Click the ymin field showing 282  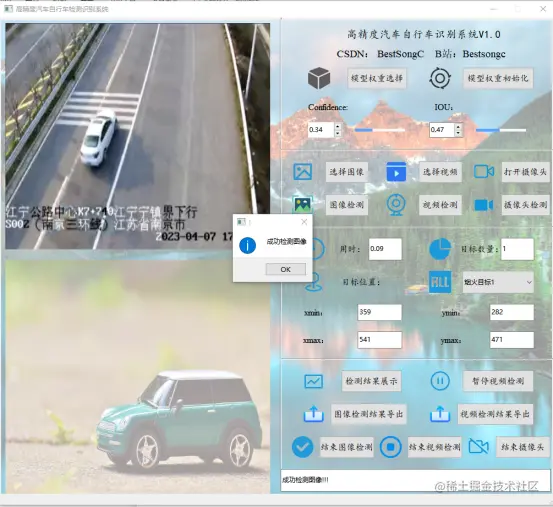(x=512, y=312)
